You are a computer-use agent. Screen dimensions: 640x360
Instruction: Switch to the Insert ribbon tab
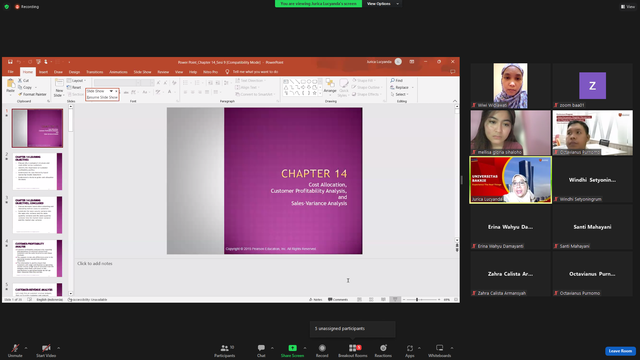click(x=43, y=72)
